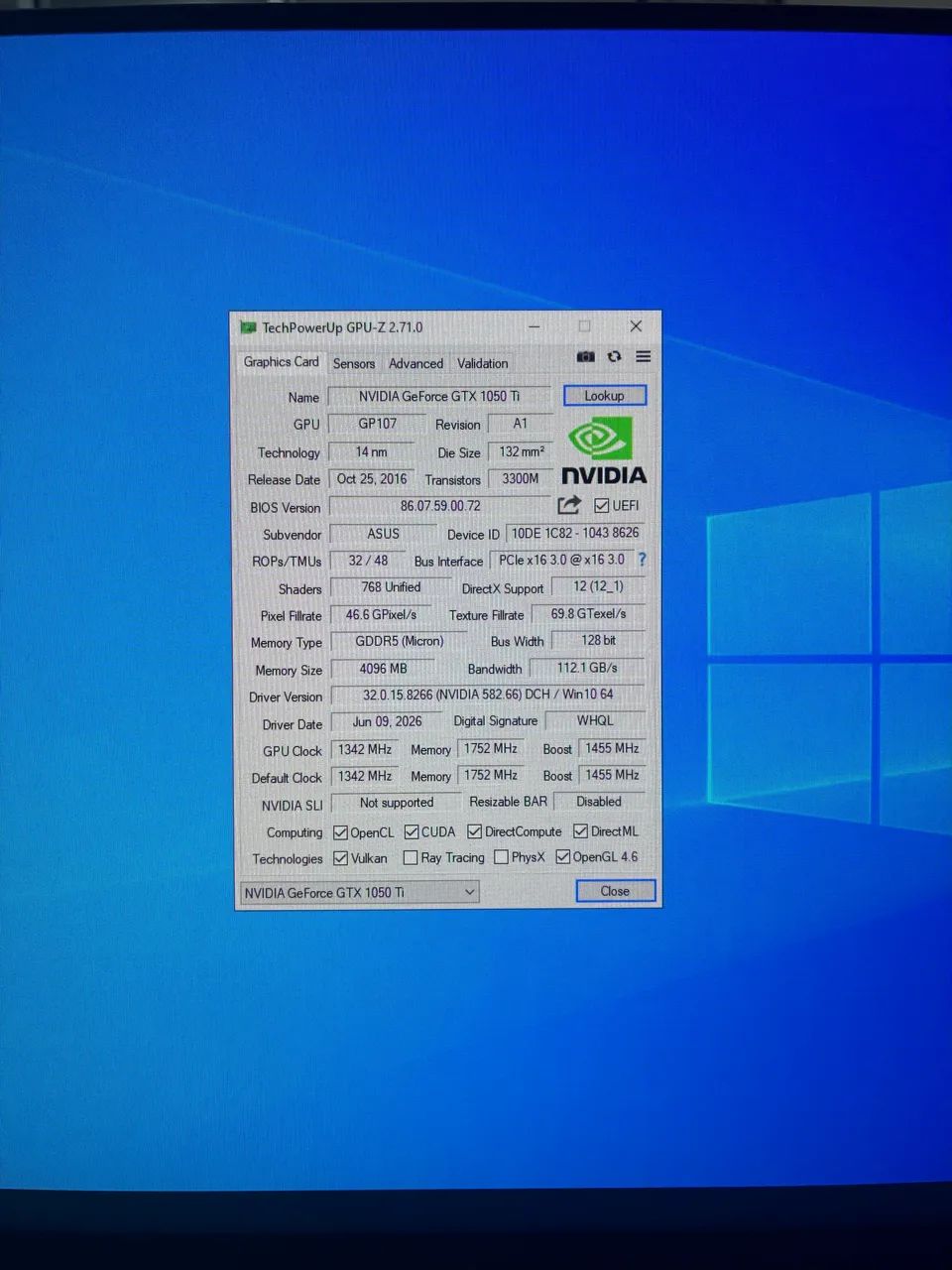Toggle the OpenCL checkbox

(x=340, y=832)
